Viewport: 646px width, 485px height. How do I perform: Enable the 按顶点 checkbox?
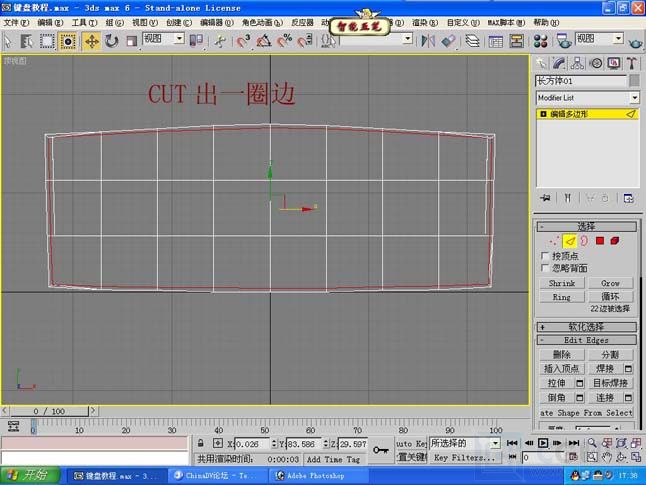tap(545, 256)
